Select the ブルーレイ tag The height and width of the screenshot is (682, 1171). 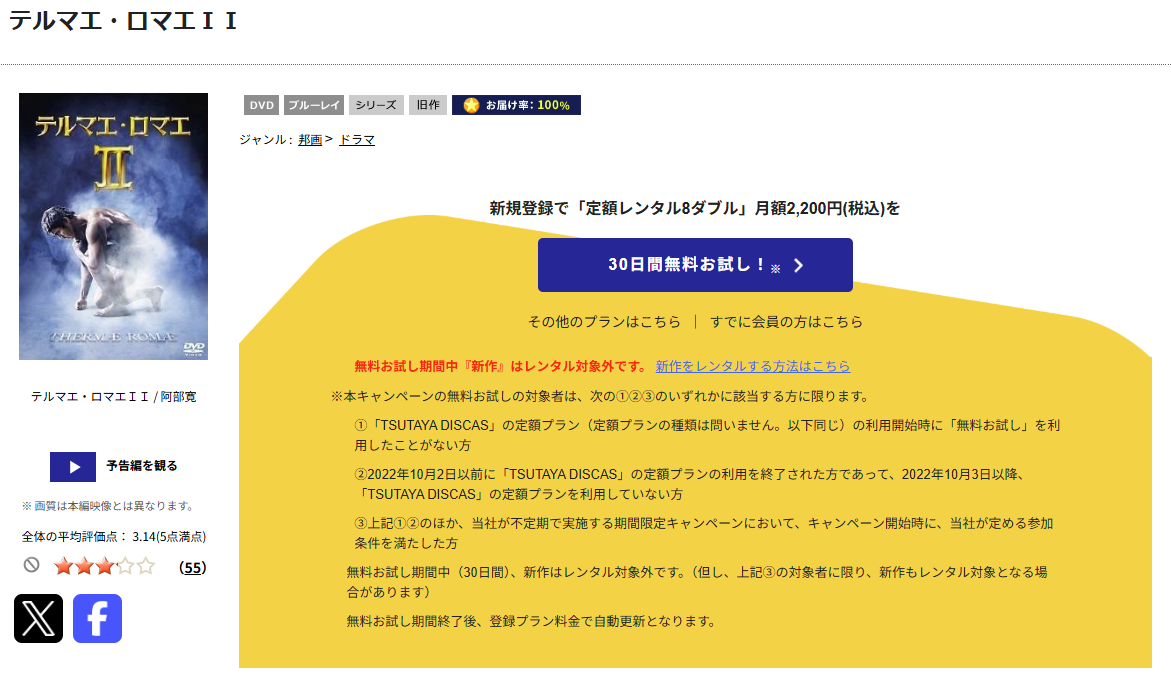pos(314,105)
